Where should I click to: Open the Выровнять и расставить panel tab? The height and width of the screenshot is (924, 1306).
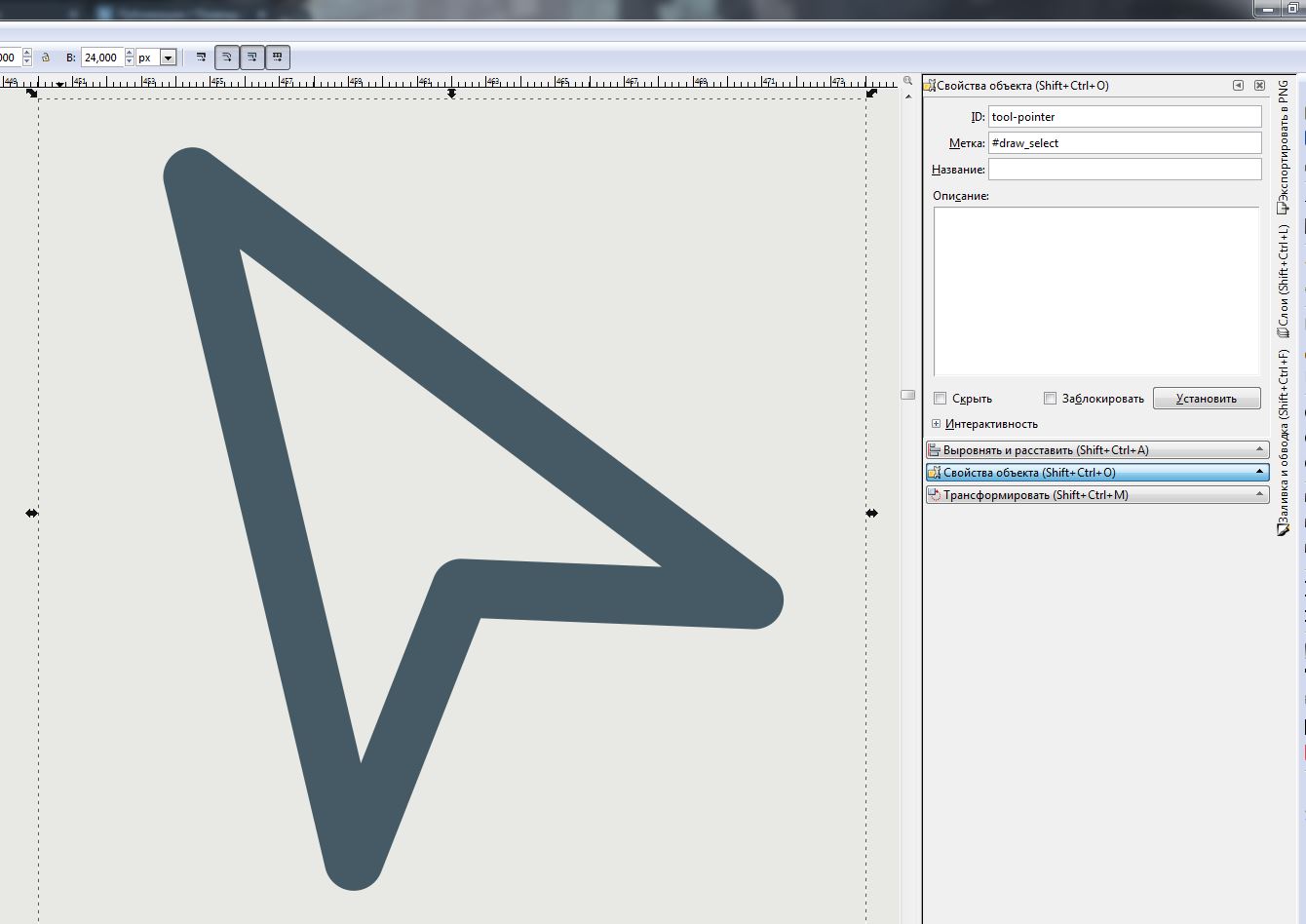click(x=1097, y=450)
